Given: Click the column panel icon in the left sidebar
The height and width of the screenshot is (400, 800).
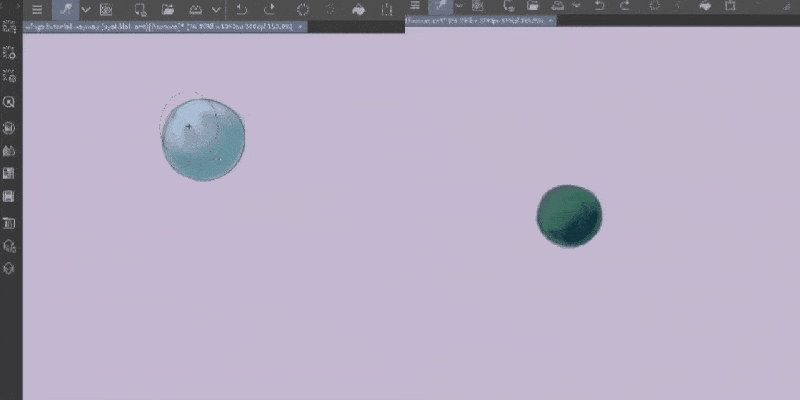Looking at the screenshot, I should click(x=9, y=222).
